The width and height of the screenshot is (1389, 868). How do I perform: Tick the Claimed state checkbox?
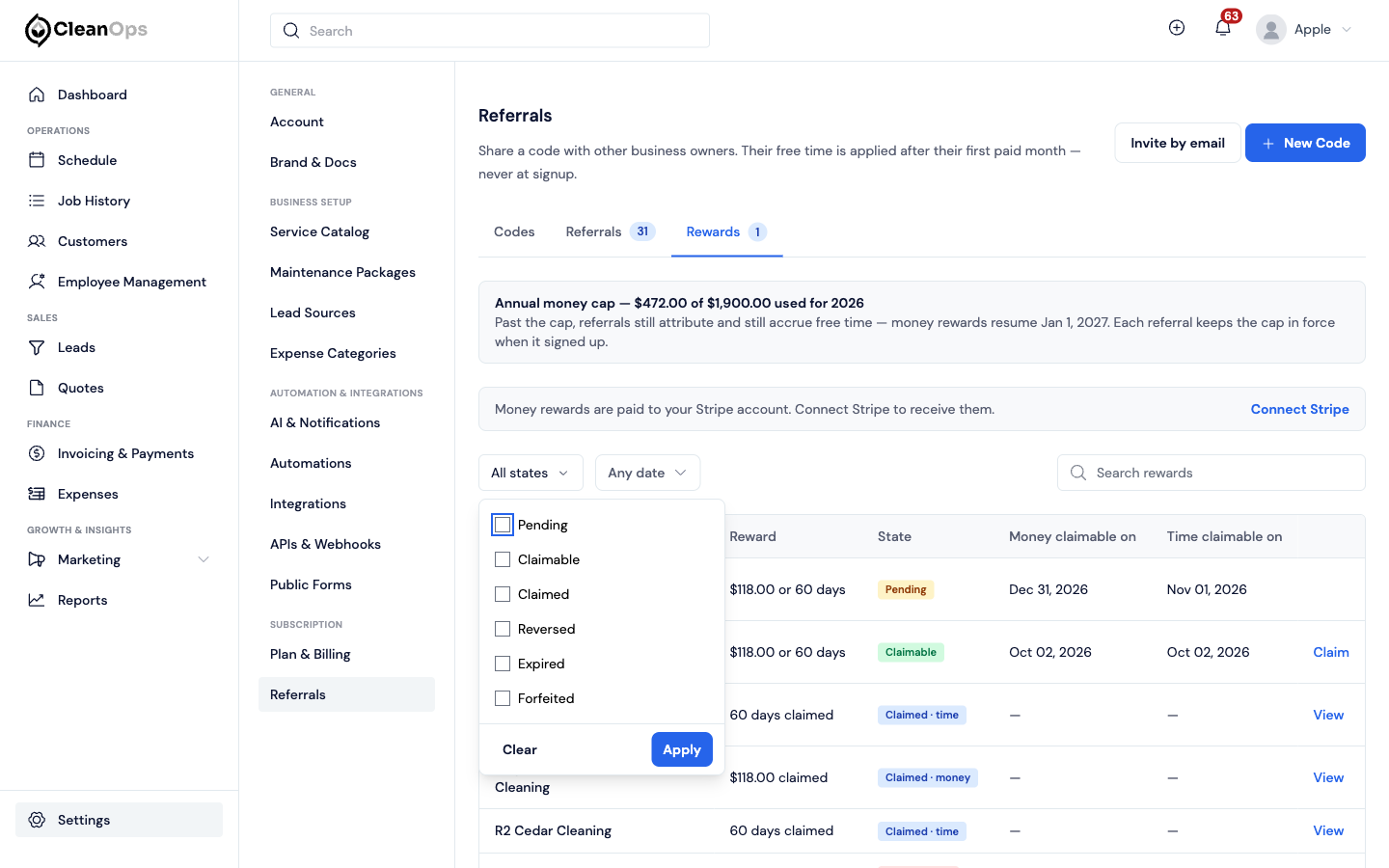(x=503, y=594)
